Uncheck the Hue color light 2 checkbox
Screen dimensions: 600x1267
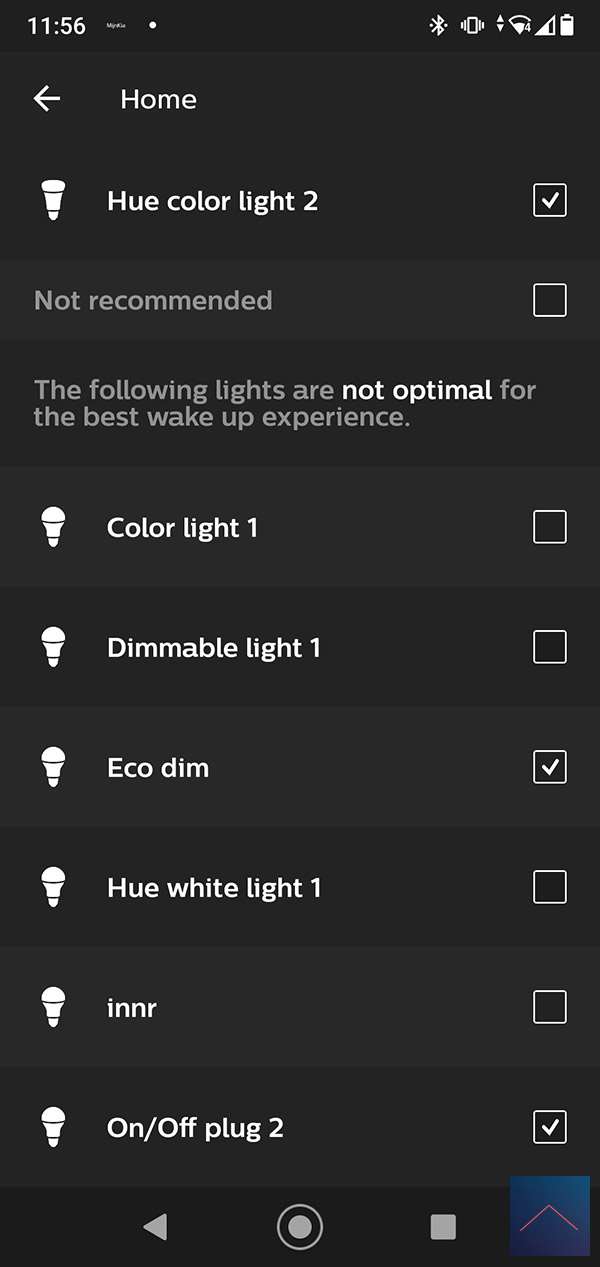tap(550, 201)
